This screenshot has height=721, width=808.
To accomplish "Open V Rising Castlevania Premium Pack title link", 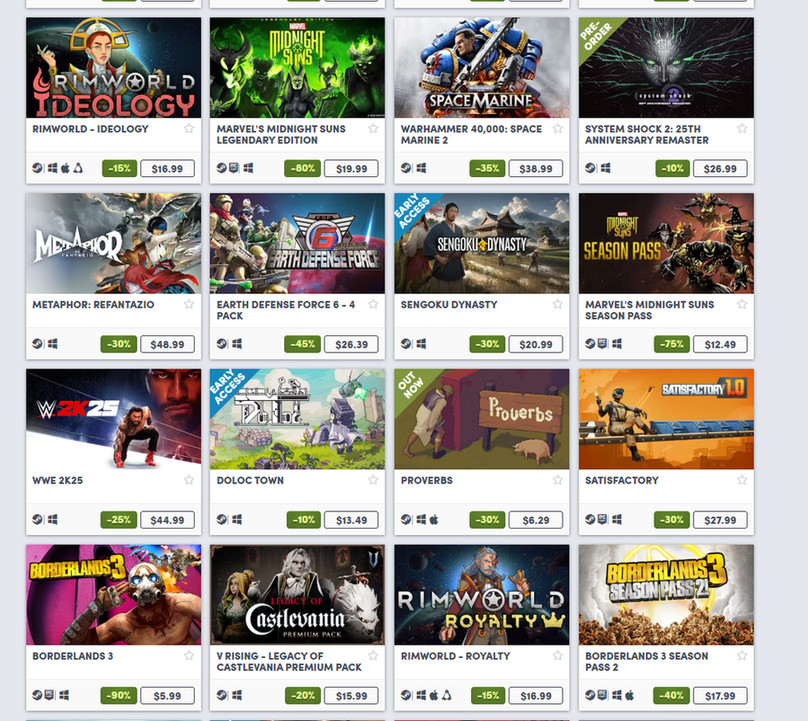I will [x=289, y=662].
